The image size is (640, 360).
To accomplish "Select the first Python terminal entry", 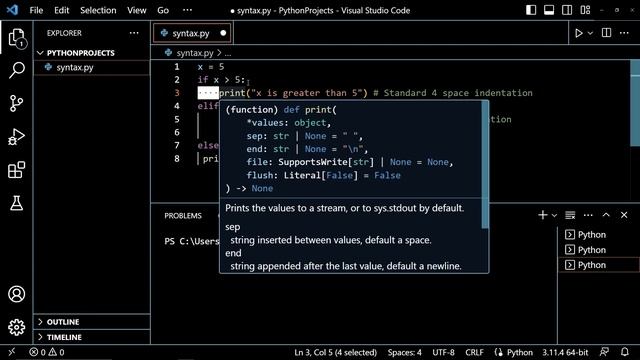I will tap(598, 235).
